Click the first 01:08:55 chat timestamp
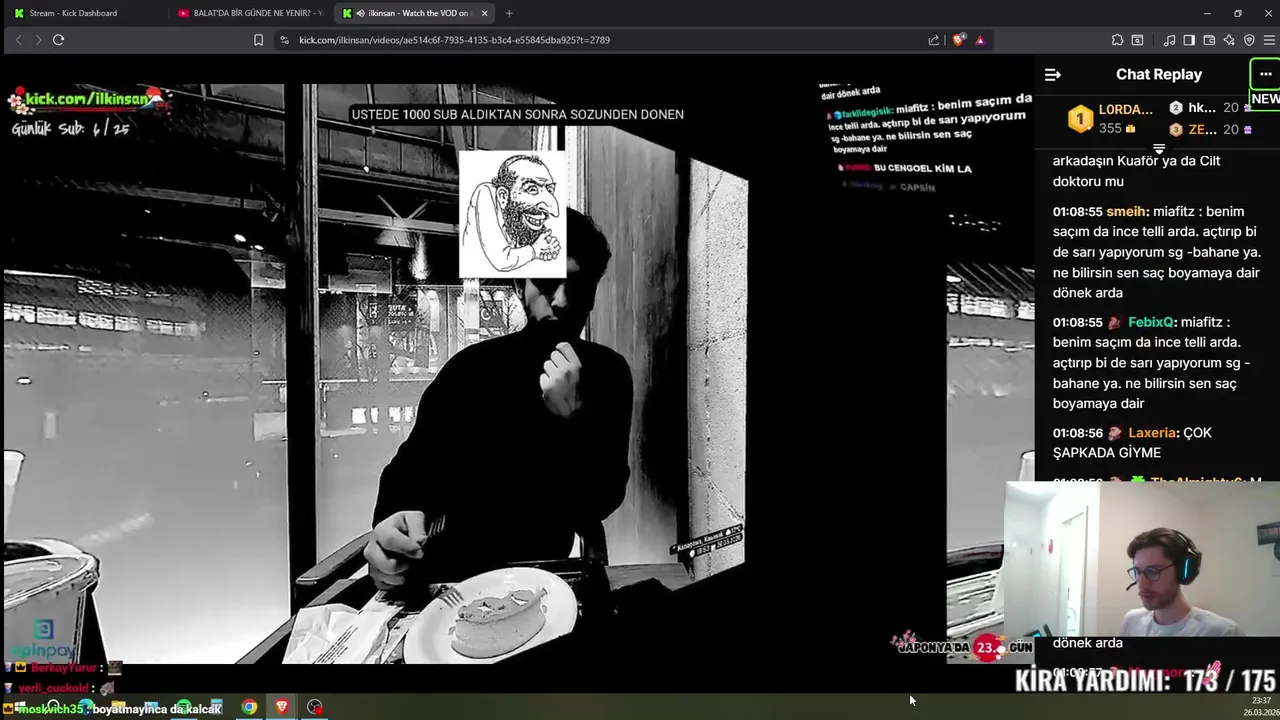Image resolution: width=1280 pixels, height=720 pixels. click(x=1077, y=212)
